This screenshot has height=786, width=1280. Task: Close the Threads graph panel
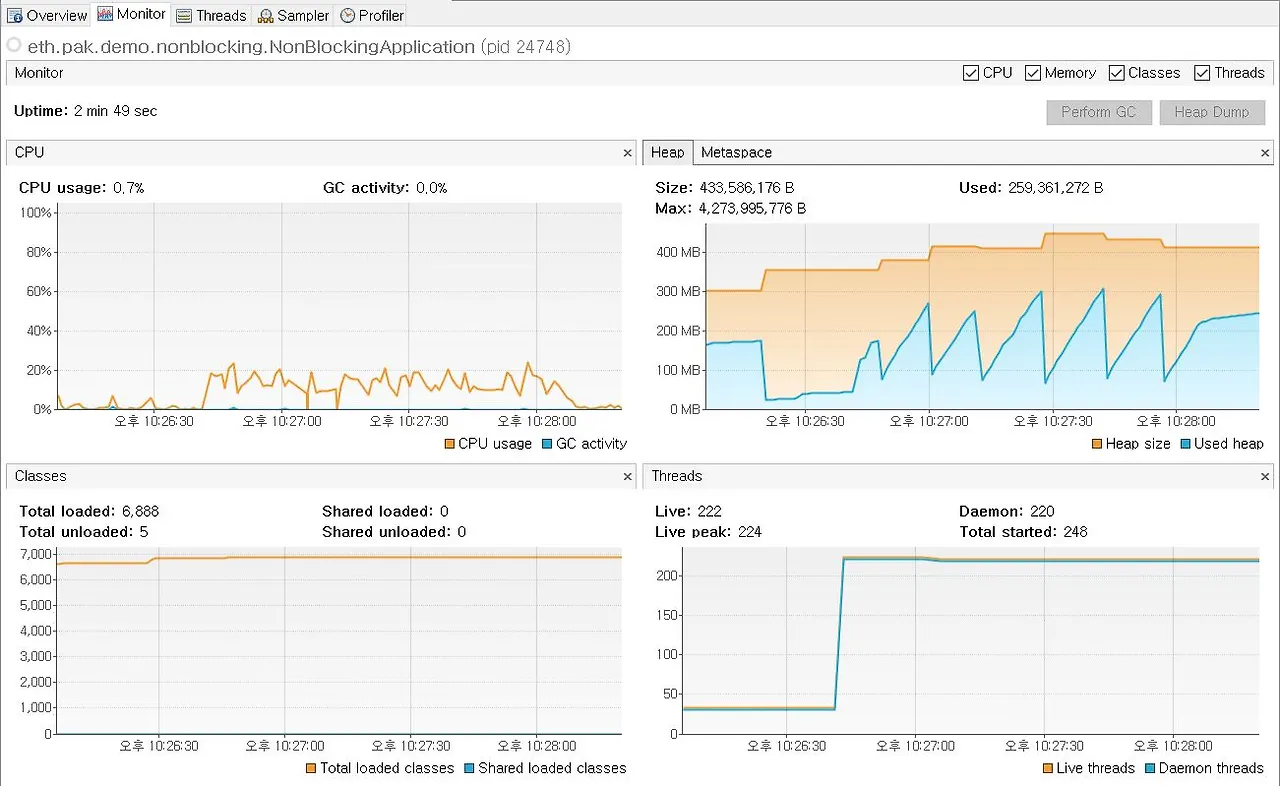[1265, 477]
